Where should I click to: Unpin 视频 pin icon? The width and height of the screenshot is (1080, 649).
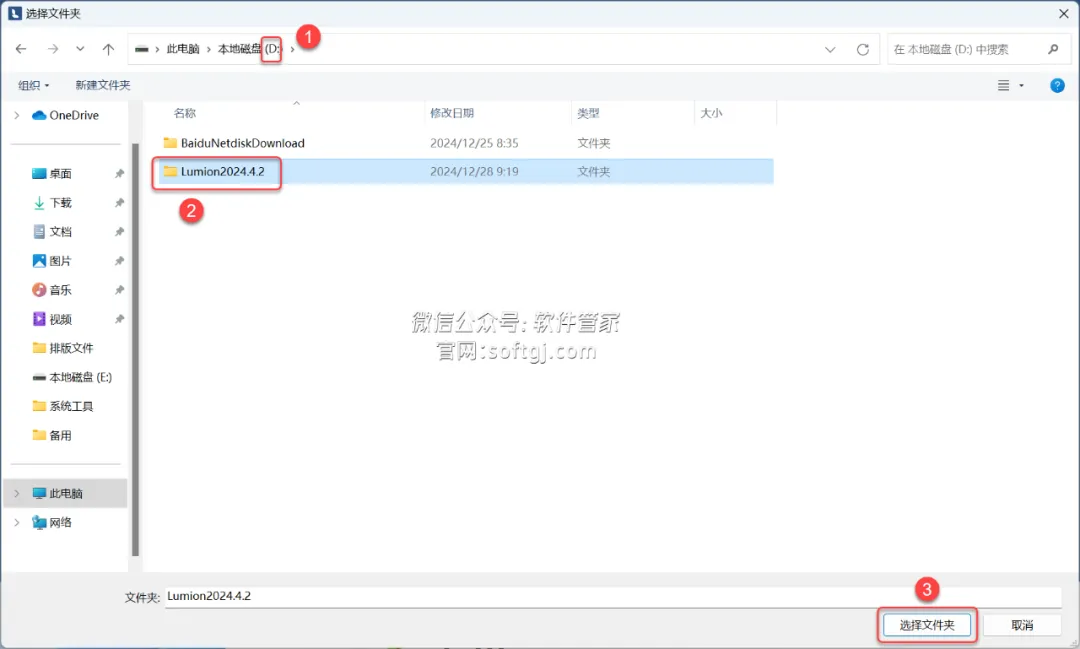pos(119,319)
